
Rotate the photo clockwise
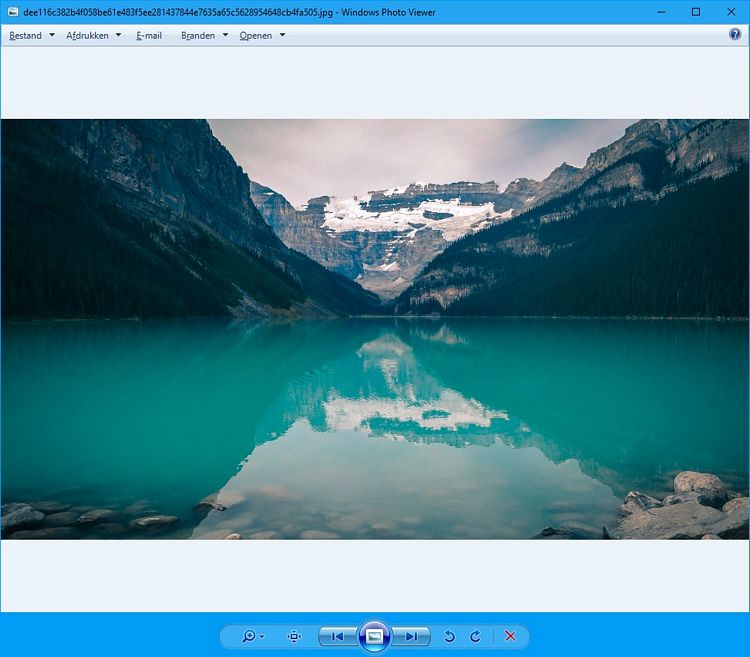[475, 636]
